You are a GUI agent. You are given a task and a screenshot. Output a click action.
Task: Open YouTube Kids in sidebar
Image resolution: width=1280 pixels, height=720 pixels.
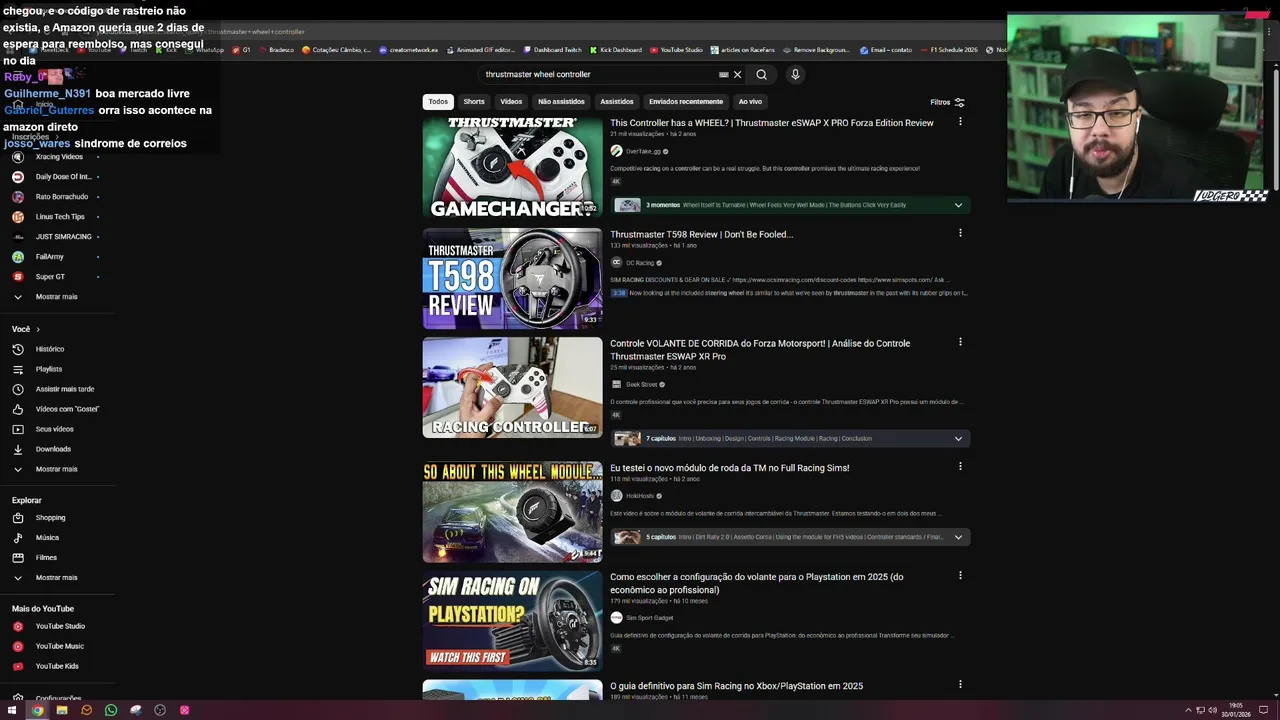pos(56,666)
